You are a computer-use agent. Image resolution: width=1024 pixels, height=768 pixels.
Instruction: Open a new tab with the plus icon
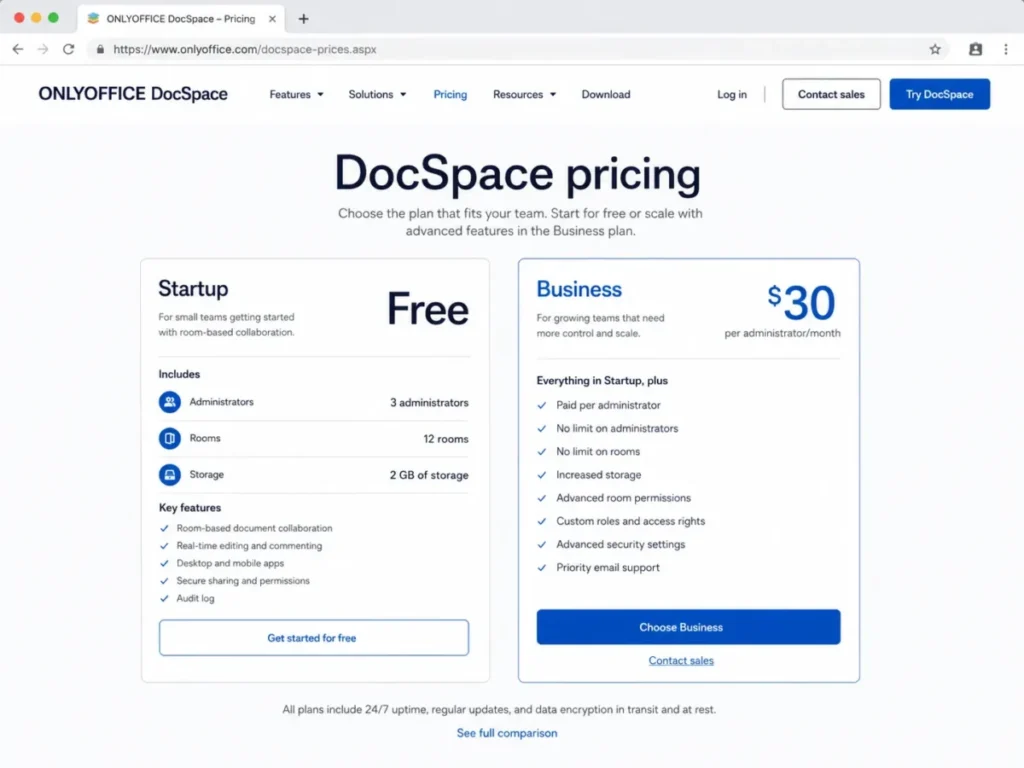click(x=304, y=19)
